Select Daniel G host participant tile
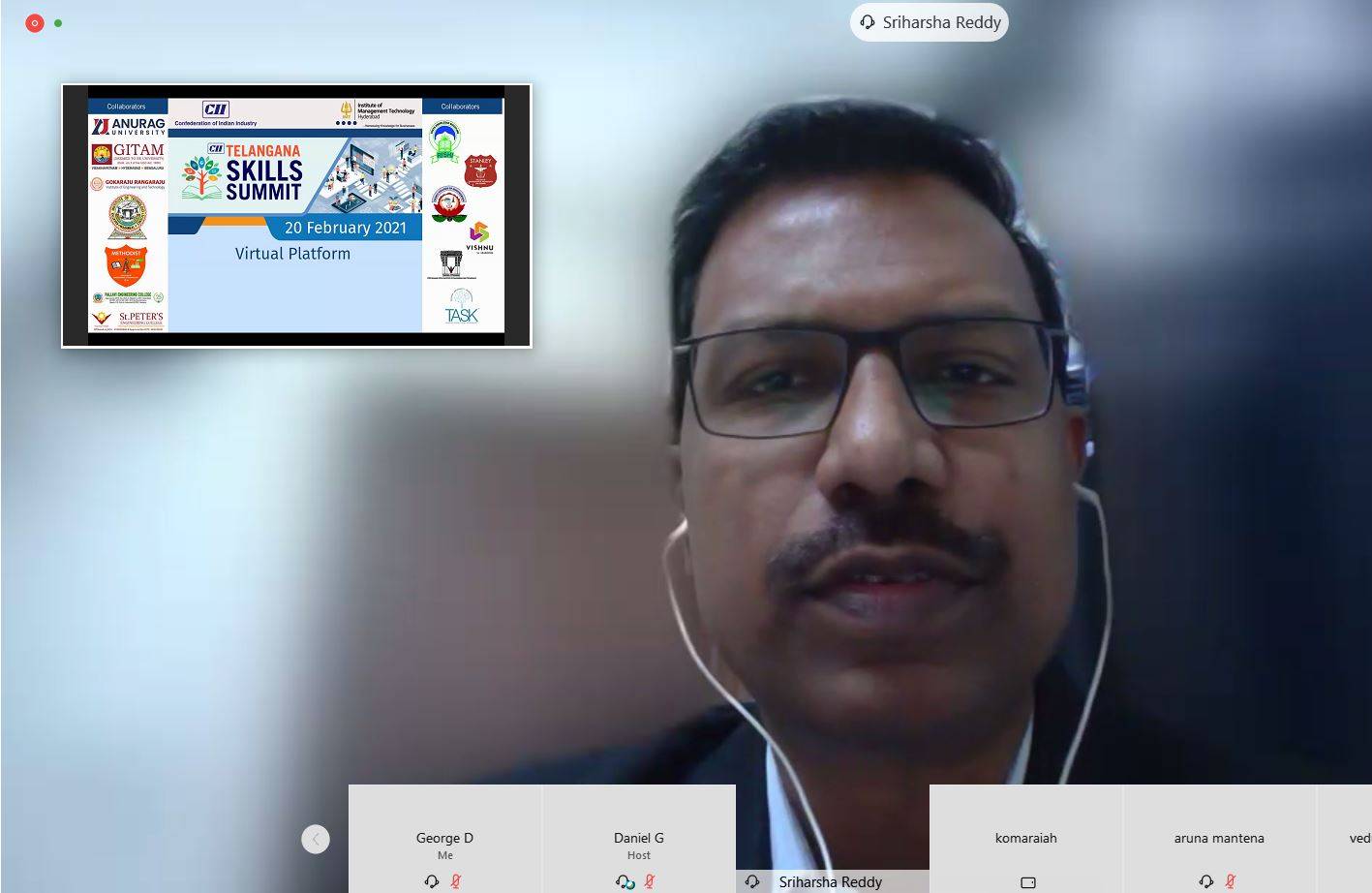The width and height of the screenshot is (1372, 893). 639,839
